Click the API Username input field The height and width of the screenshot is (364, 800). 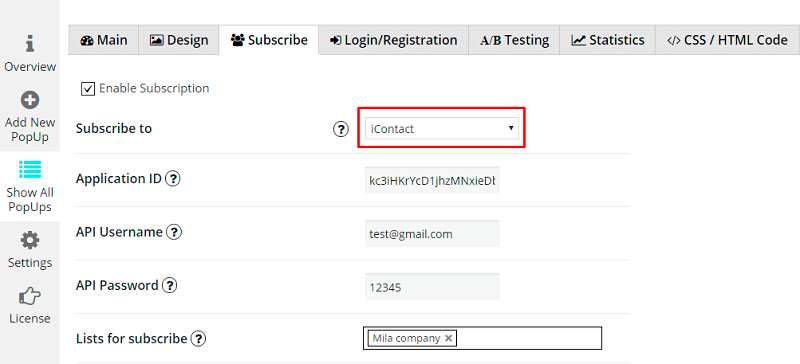point(432,234)
